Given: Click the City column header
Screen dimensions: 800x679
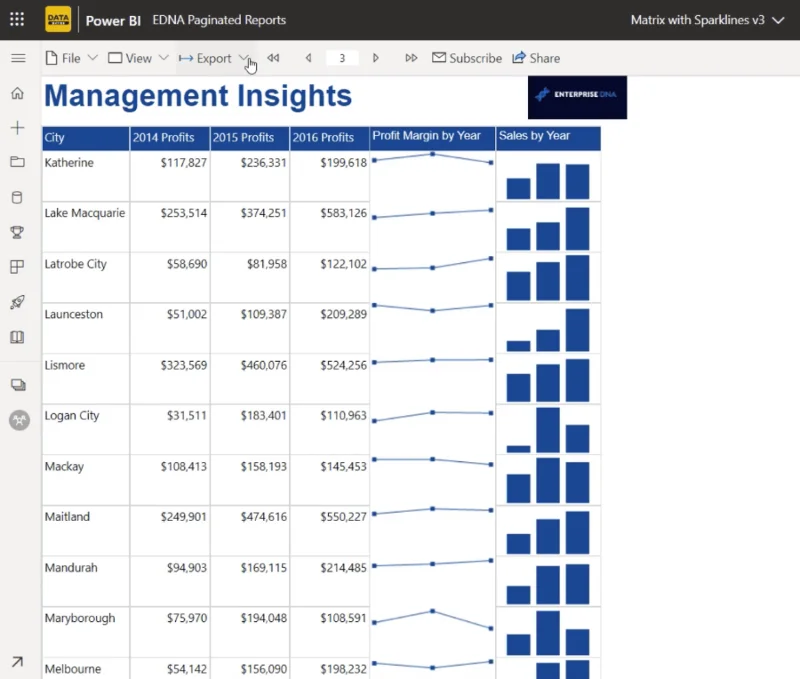Looking at the screenshot, I should 85,138.
